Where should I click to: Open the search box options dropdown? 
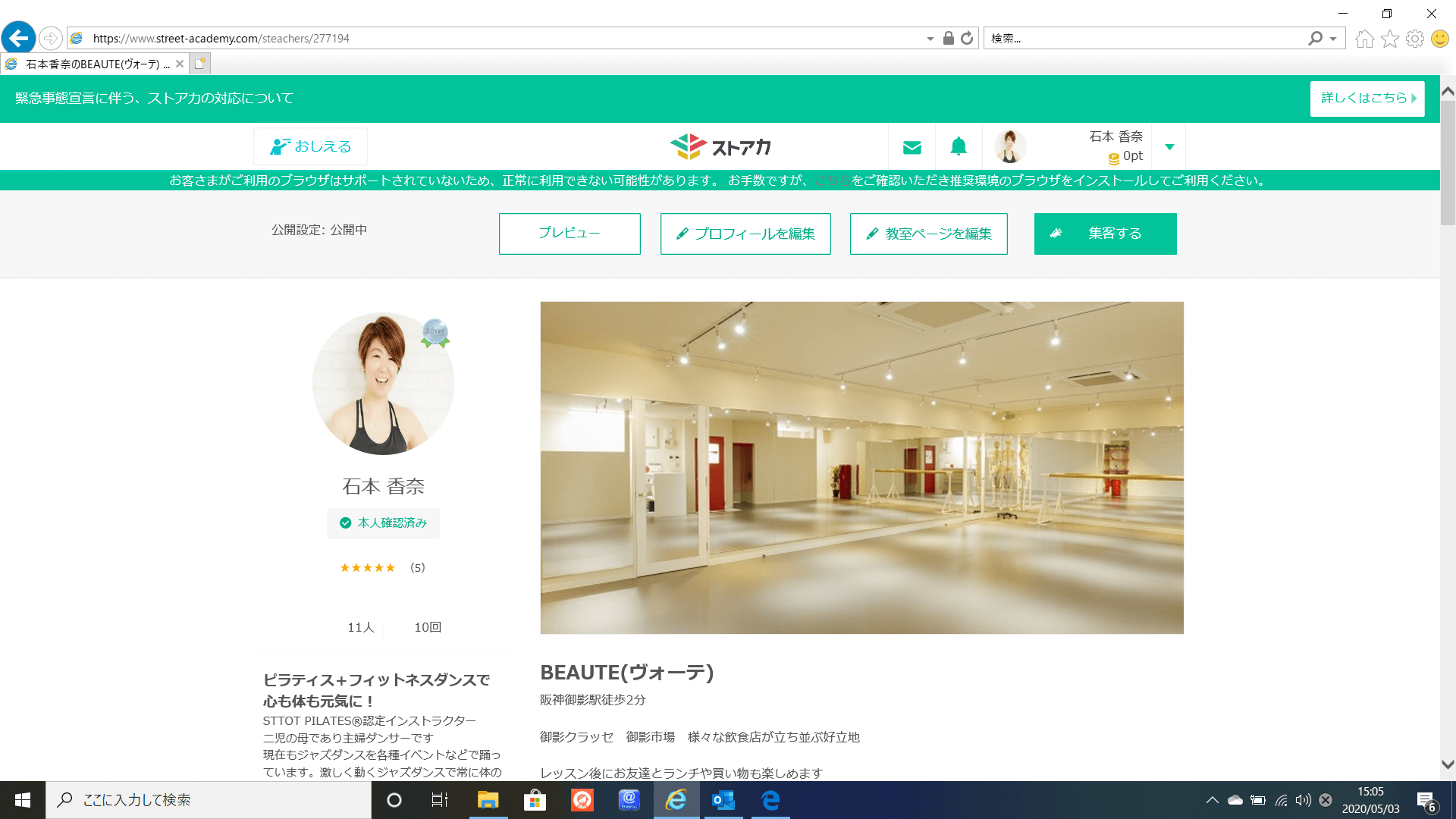1332,38
